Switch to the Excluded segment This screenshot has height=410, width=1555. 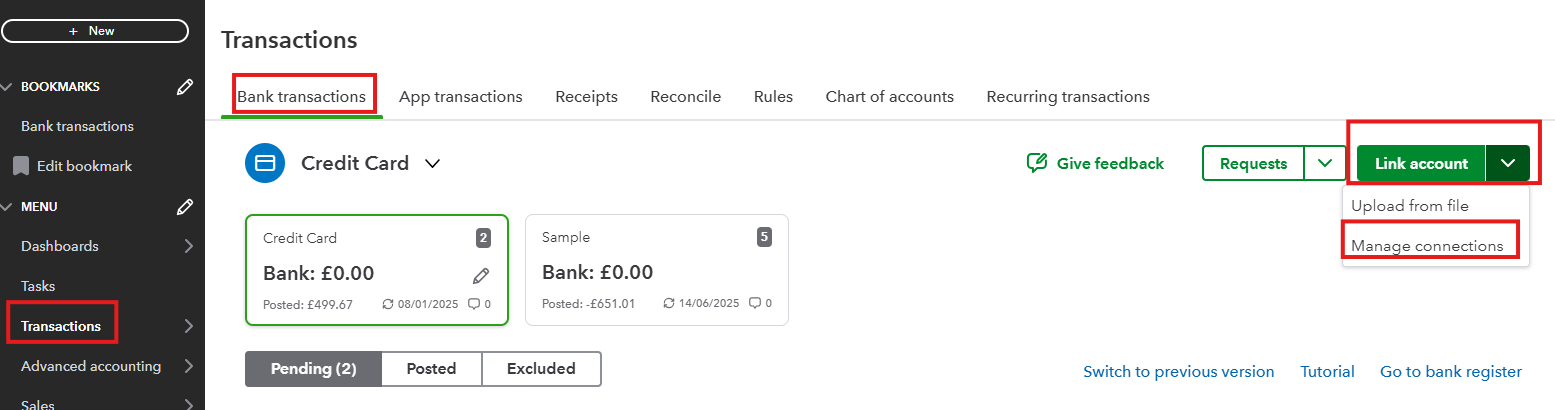[x=541, y=369]
